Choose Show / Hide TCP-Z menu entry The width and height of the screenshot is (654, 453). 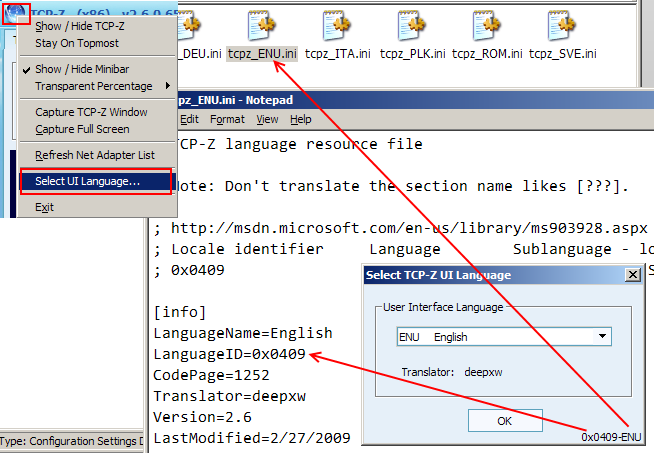97,26
